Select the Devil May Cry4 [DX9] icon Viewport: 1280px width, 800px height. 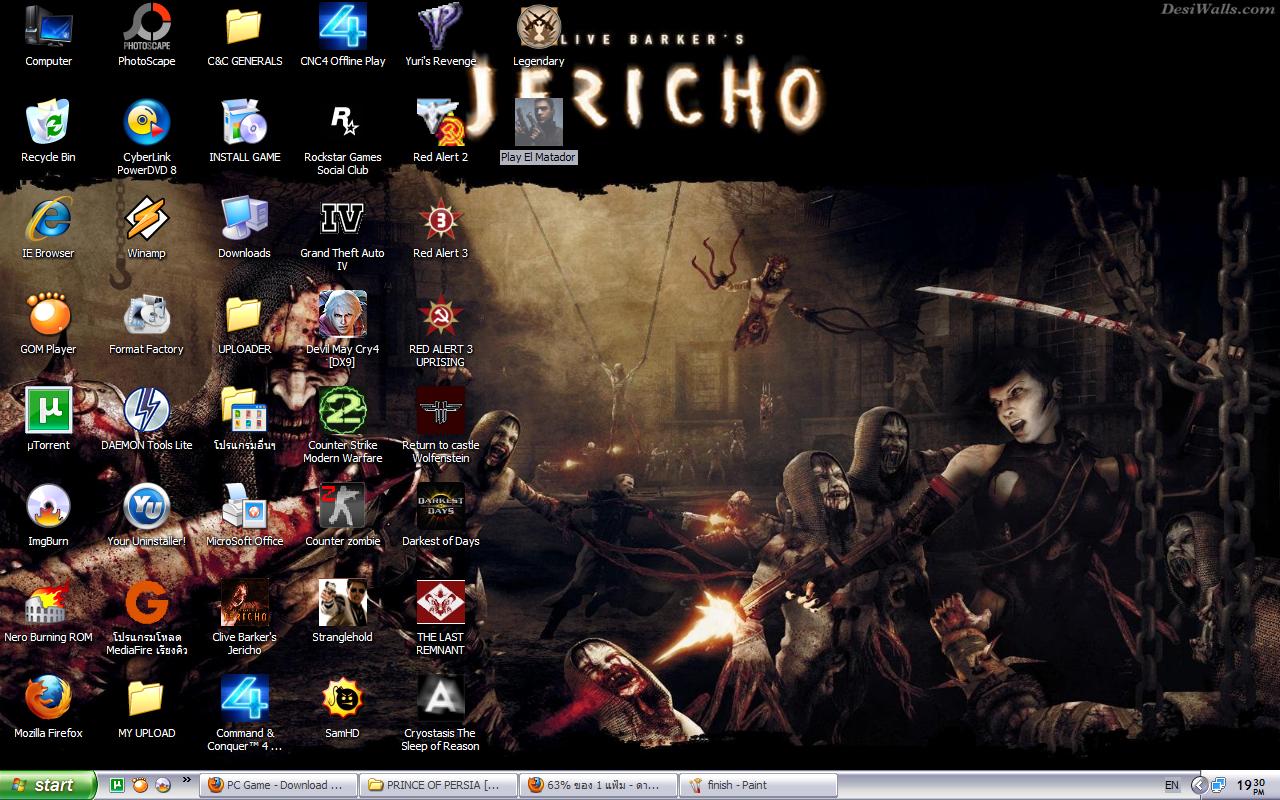(342, 315)
